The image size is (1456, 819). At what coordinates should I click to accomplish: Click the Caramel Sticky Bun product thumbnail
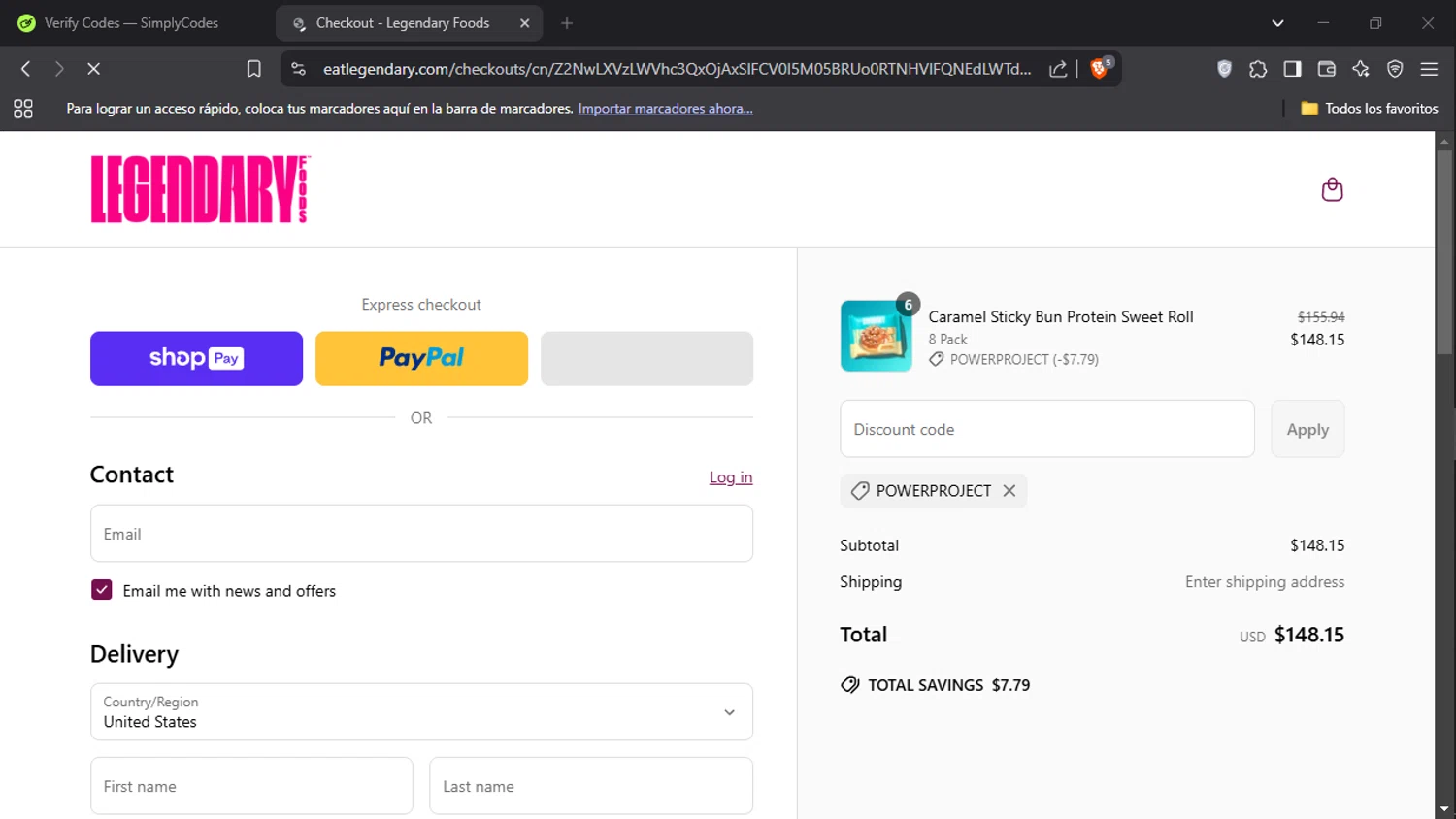pyautogui.click(x=876, y=336)
